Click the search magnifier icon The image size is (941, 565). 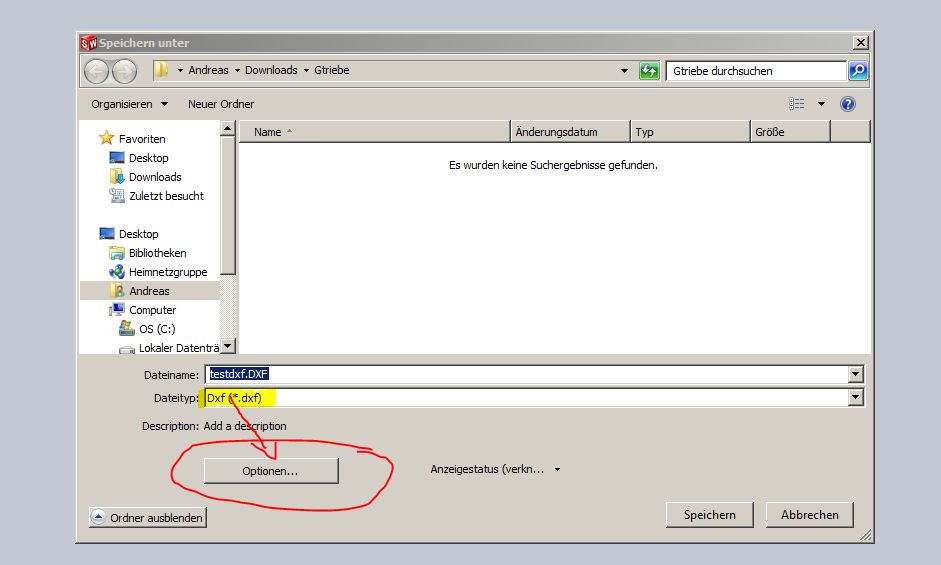(858, 71)
